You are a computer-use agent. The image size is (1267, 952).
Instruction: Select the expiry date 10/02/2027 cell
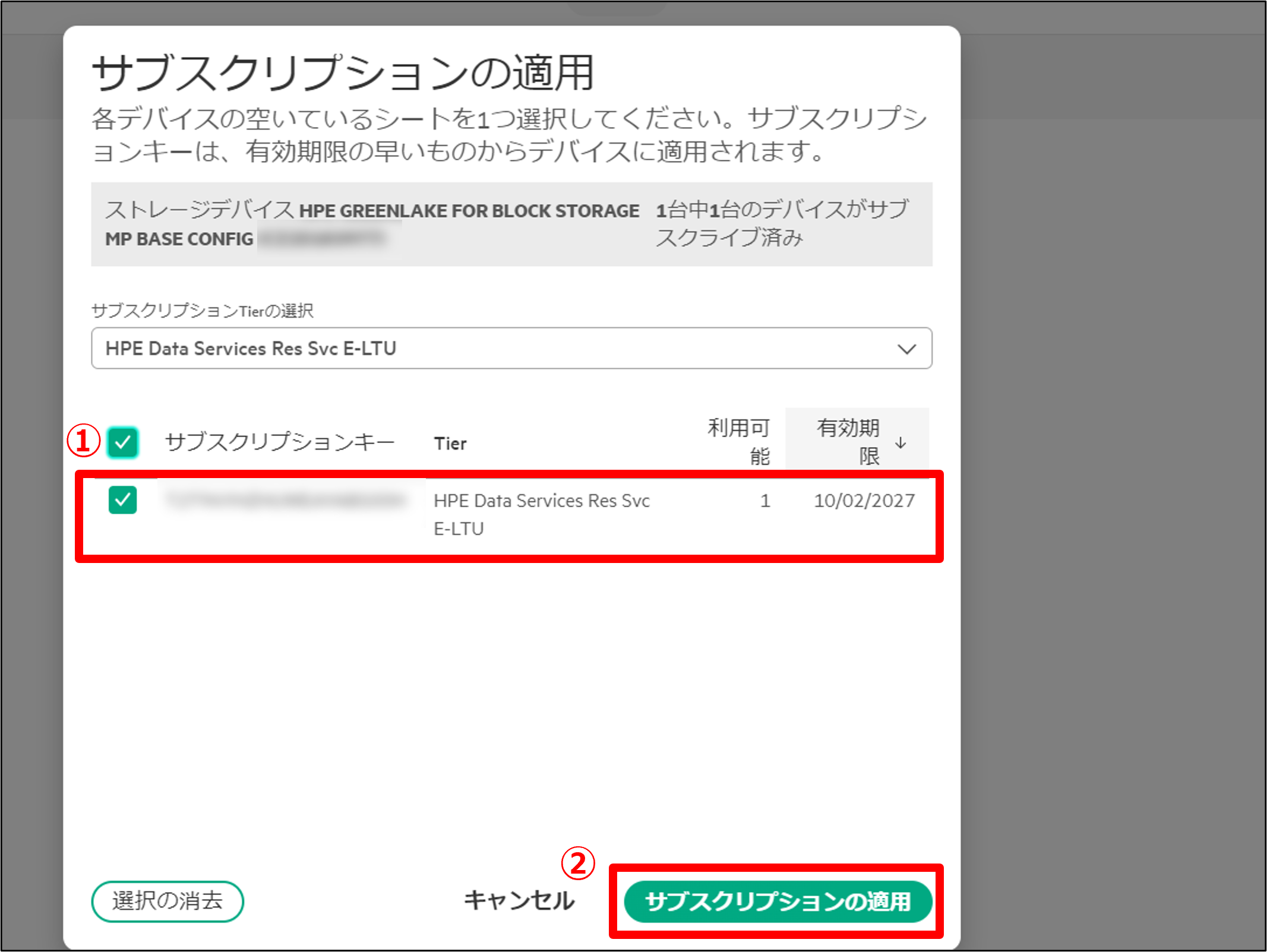click(x=864, y=501)
